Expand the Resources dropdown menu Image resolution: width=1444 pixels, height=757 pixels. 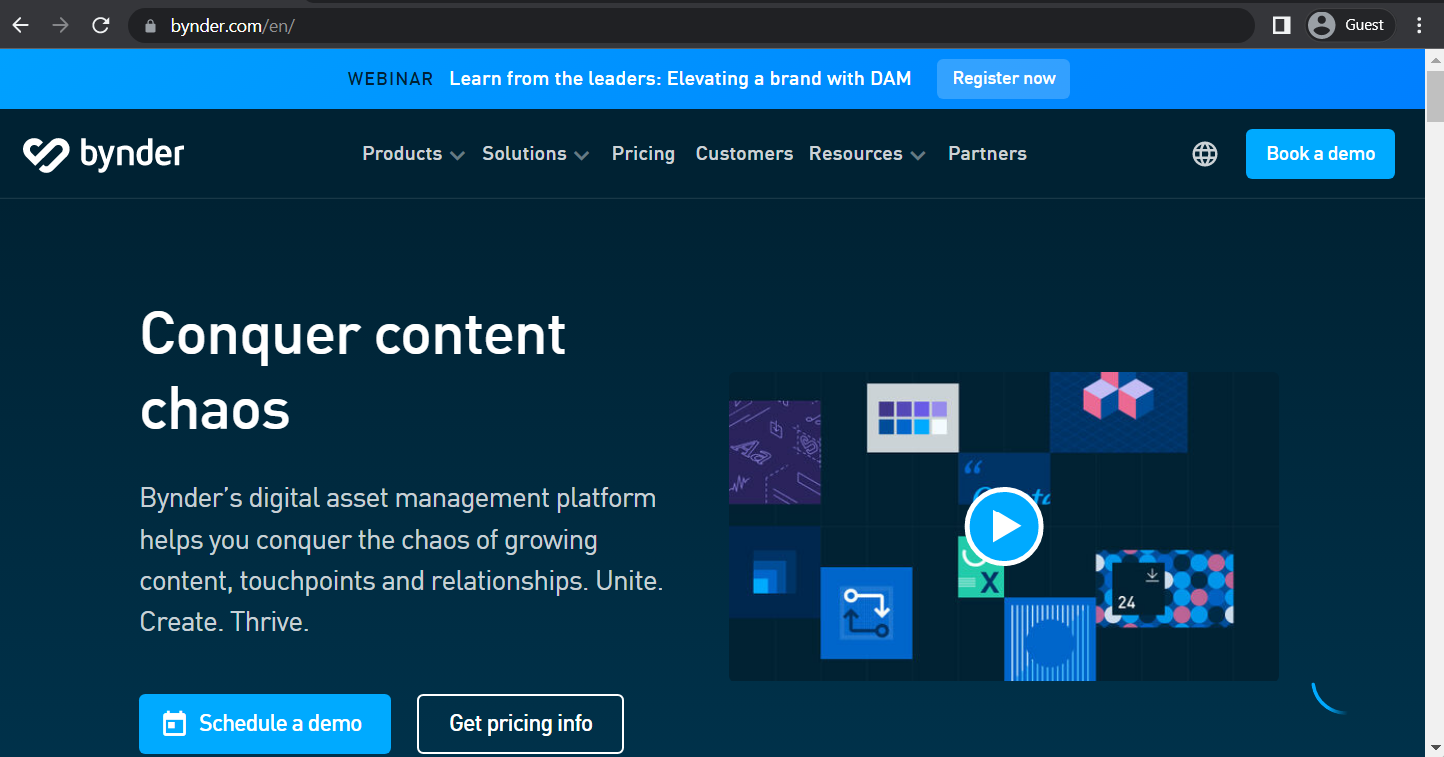(867, 154)
